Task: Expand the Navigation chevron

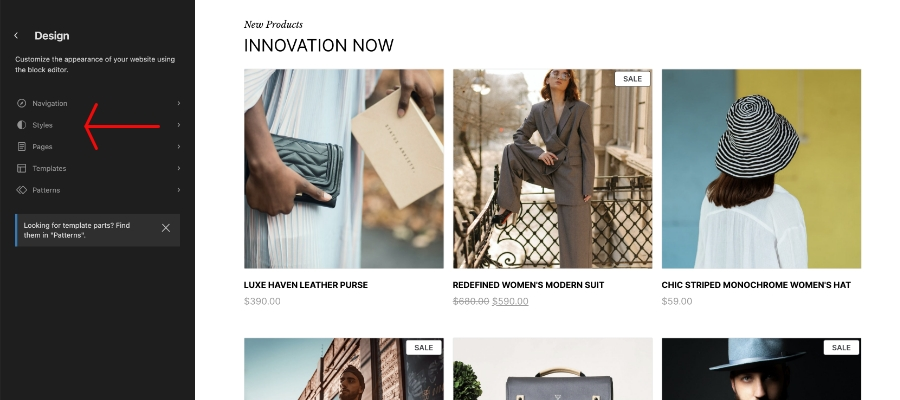Action: [179, 103]
